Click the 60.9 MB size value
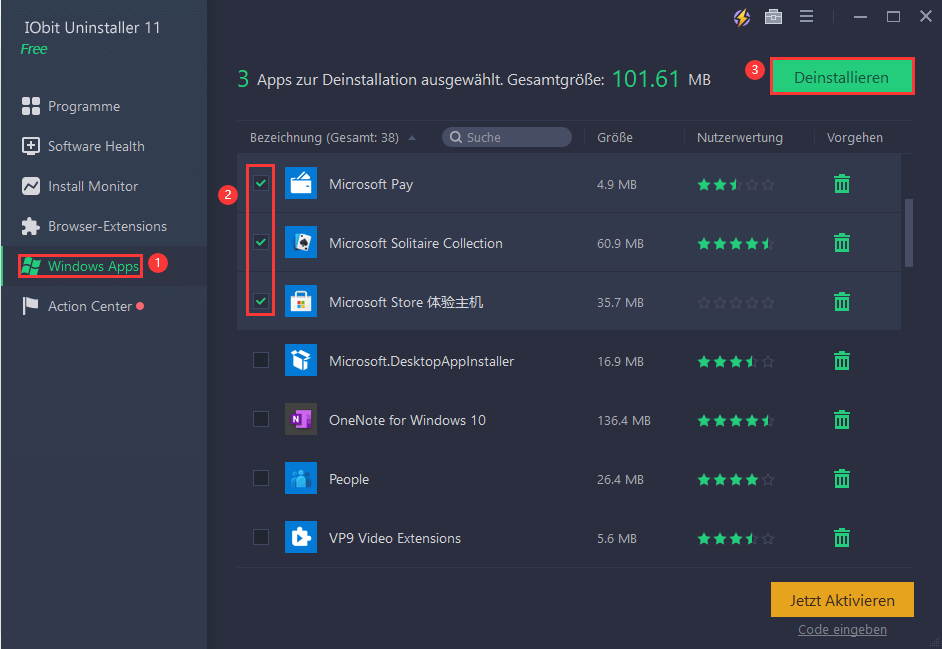This screenshot has height=649, width=942. [620, 243]
